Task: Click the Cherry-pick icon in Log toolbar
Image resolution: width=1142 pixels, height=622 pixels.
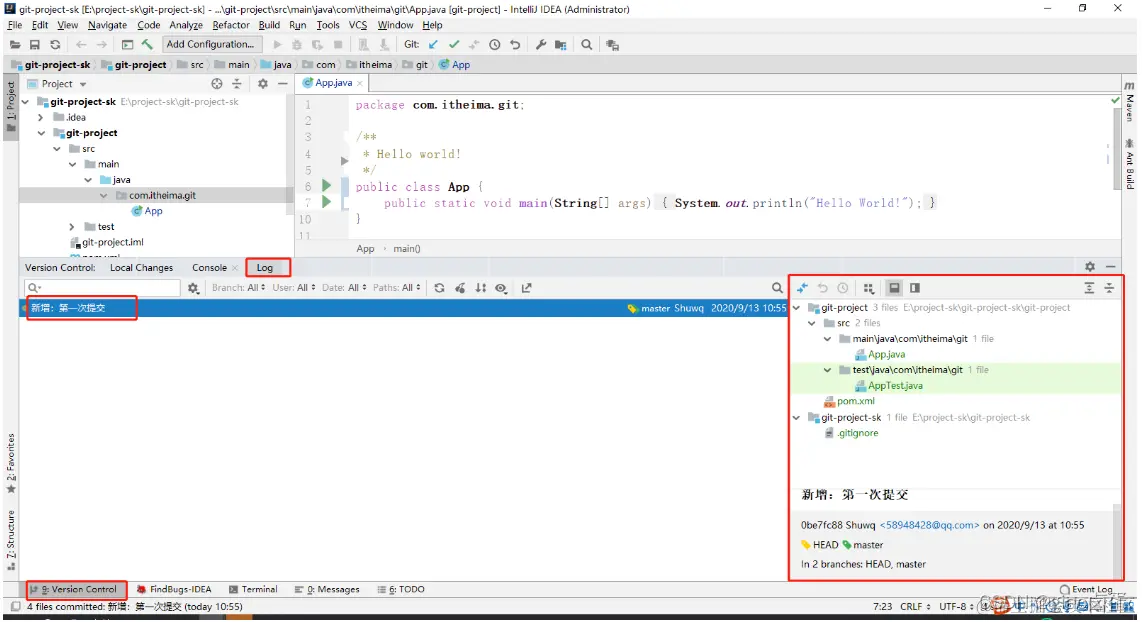Action: pyautogui.click(x=460, y=288)
